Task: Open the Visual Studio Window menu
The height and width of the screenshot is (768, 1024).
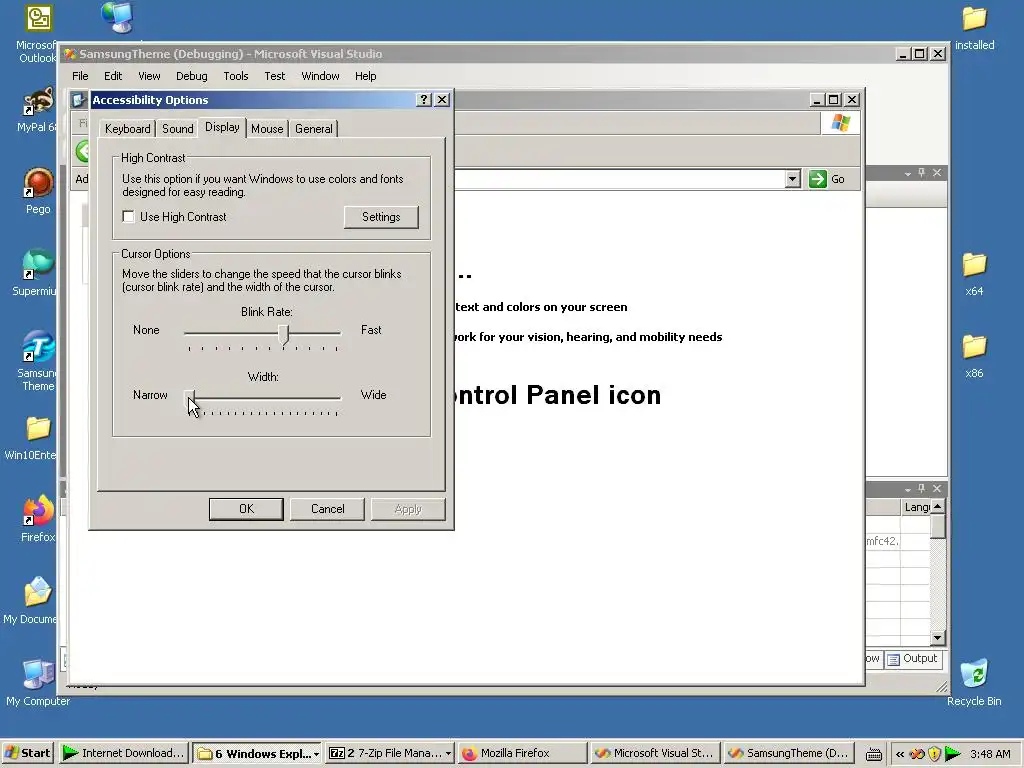Action: point(320,76)
